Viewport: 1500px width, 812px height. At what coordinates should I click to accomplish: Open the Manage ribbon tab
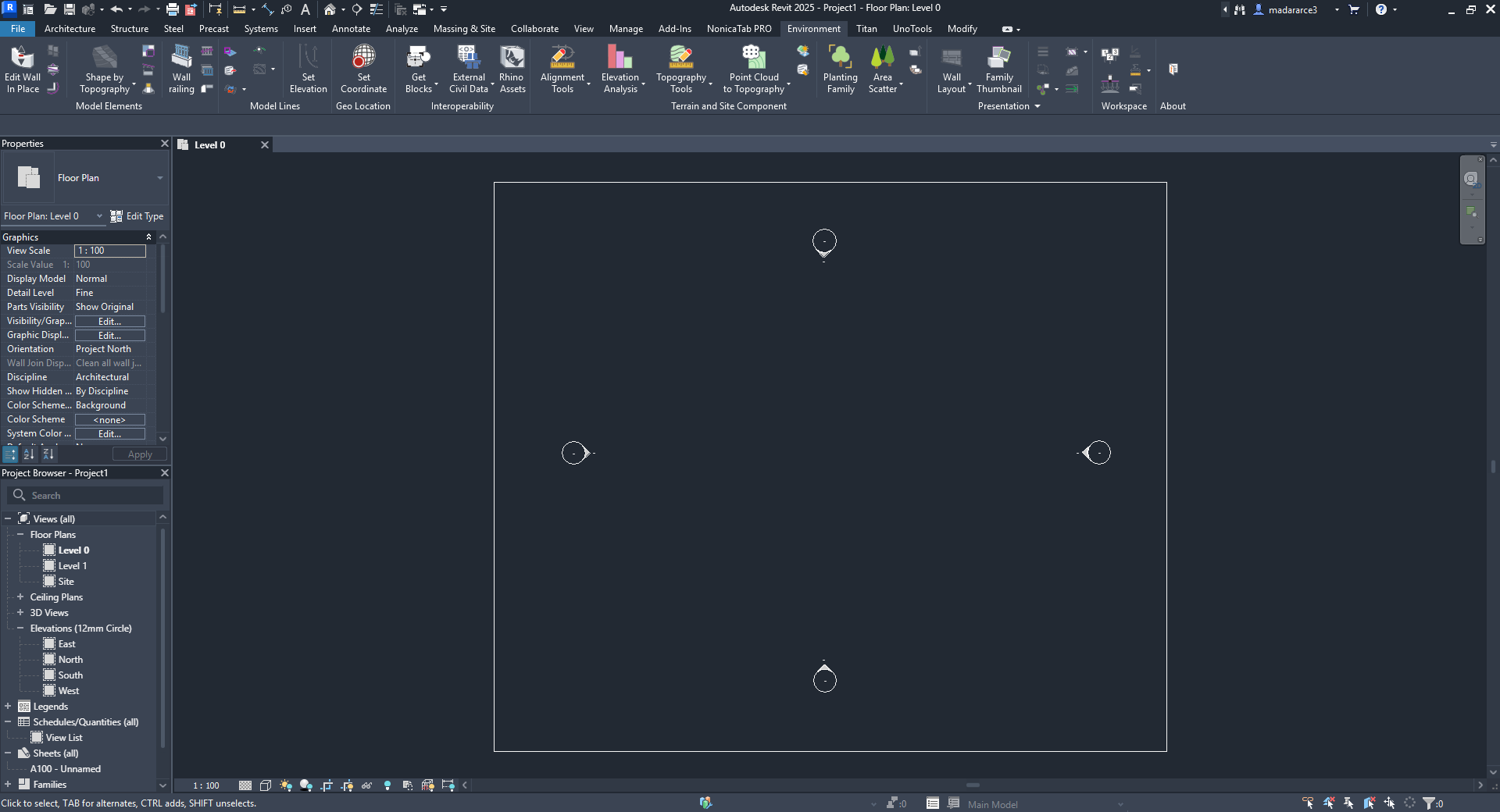626,29
